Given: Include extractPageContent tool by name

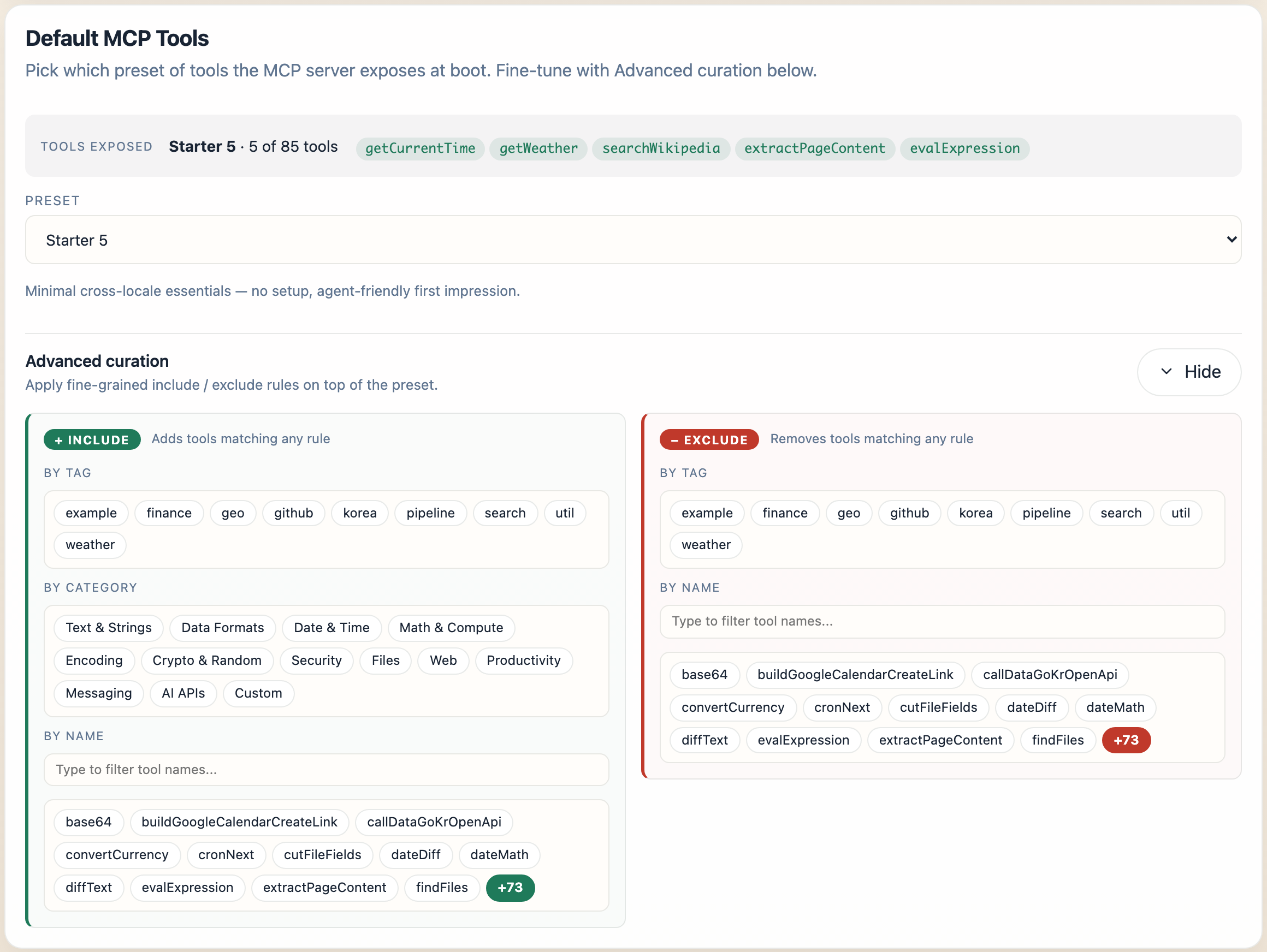Looking at the screenshot, I should [325, 888].
